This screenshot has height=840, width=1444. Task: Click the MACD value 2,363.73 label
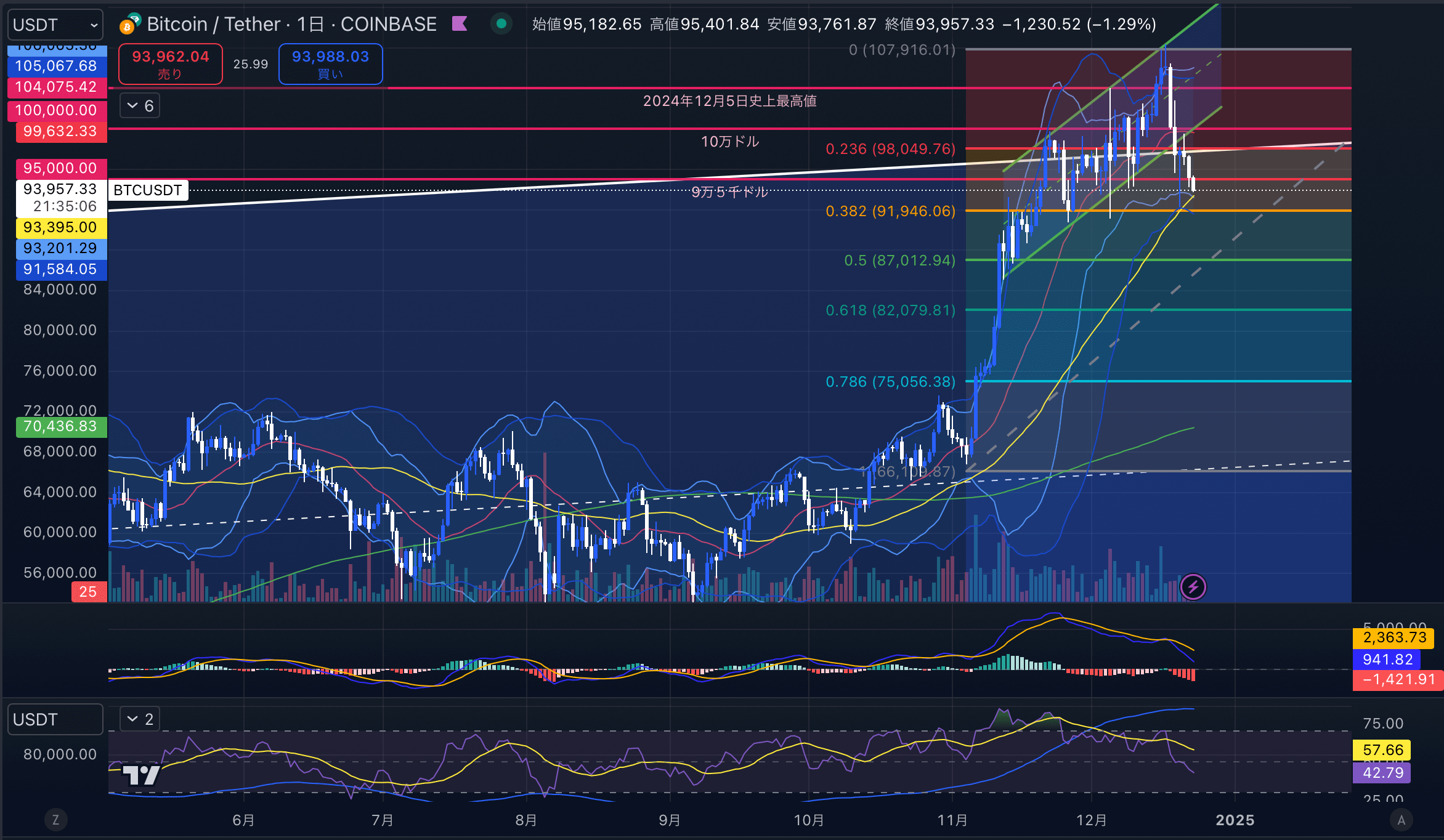(x=1395, y=637)
